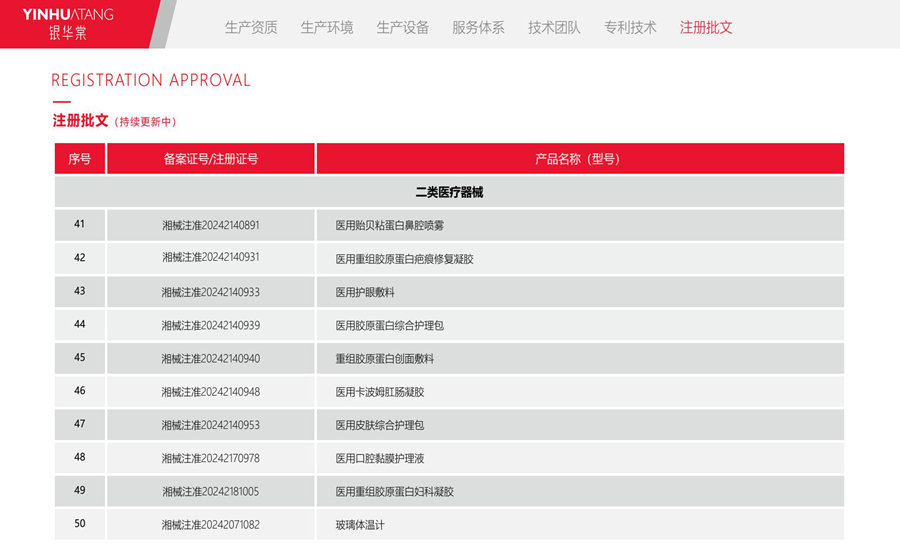The width and height of the screenshot is (900, 552).
Task: Go to the 生产环境 menu item
Action: point(327,28)
